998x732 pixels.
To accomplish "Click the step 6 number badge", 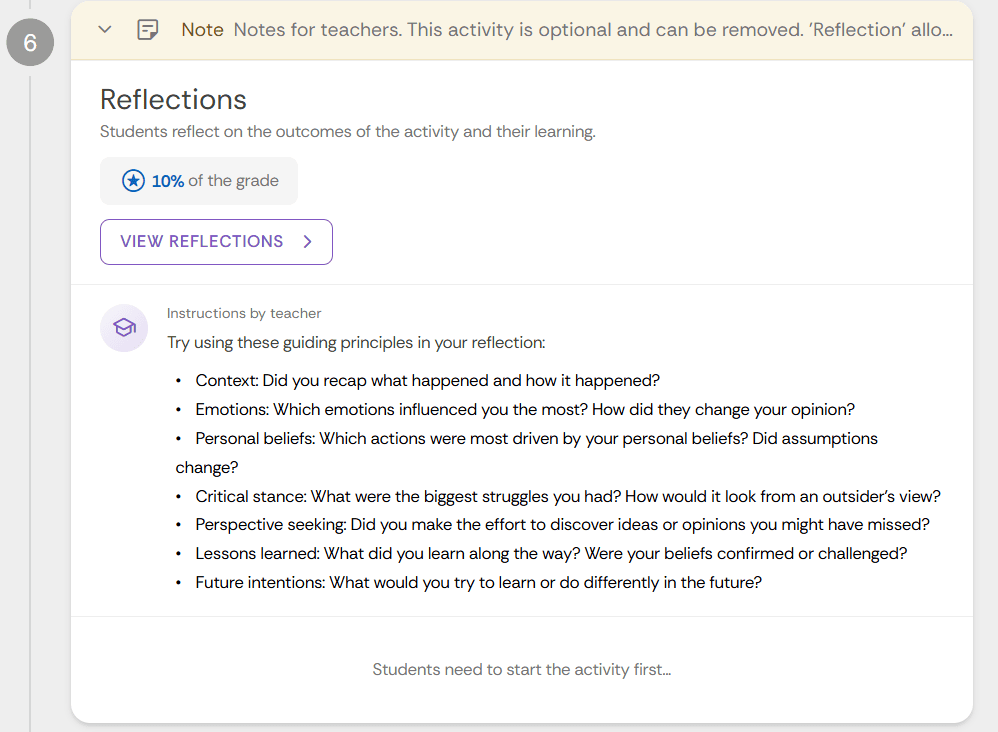I will [30, 43].
